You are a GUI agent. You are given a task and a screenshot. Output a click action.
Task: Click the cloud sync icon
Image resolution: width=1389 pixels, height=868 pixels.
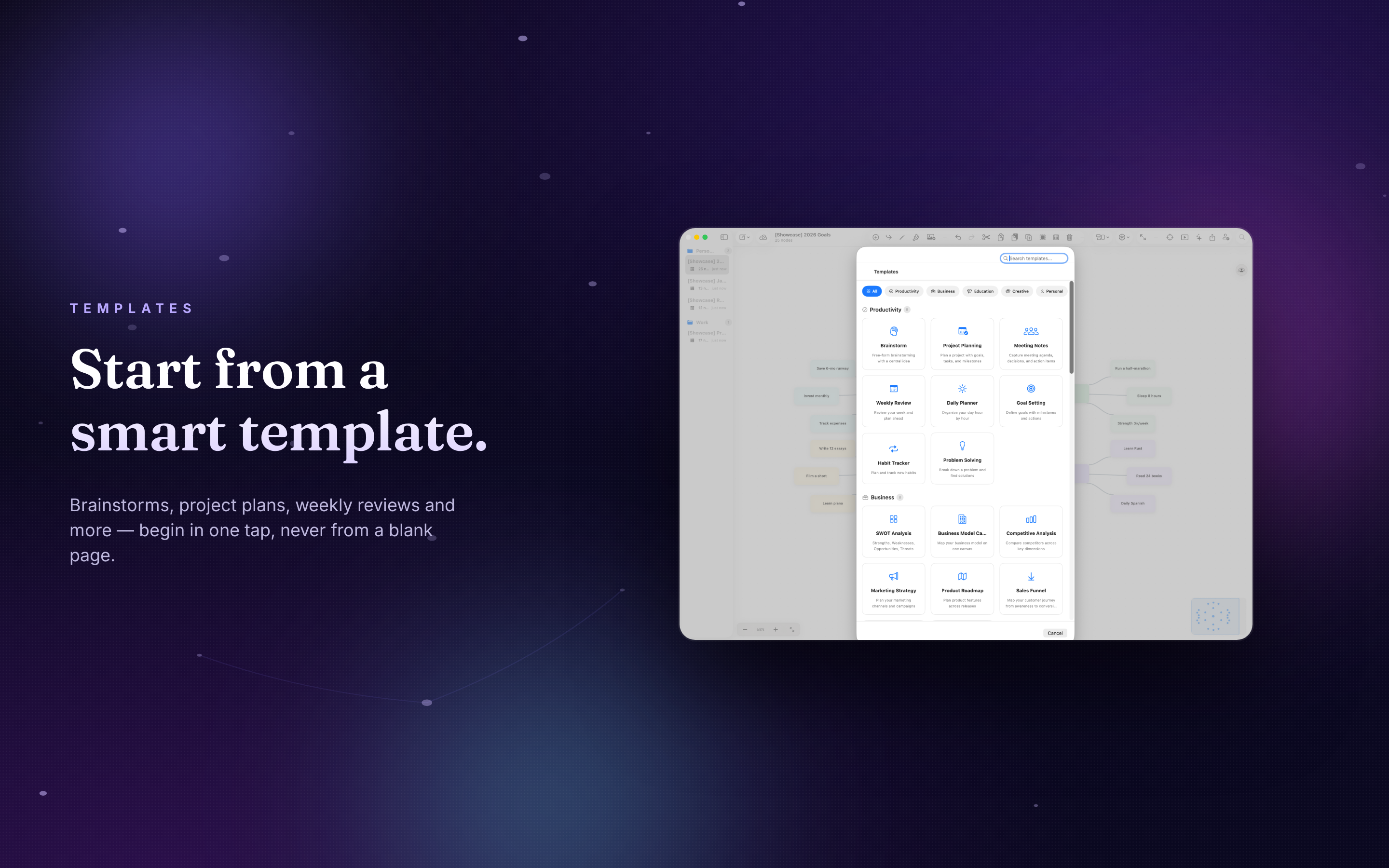pos(763,237)
